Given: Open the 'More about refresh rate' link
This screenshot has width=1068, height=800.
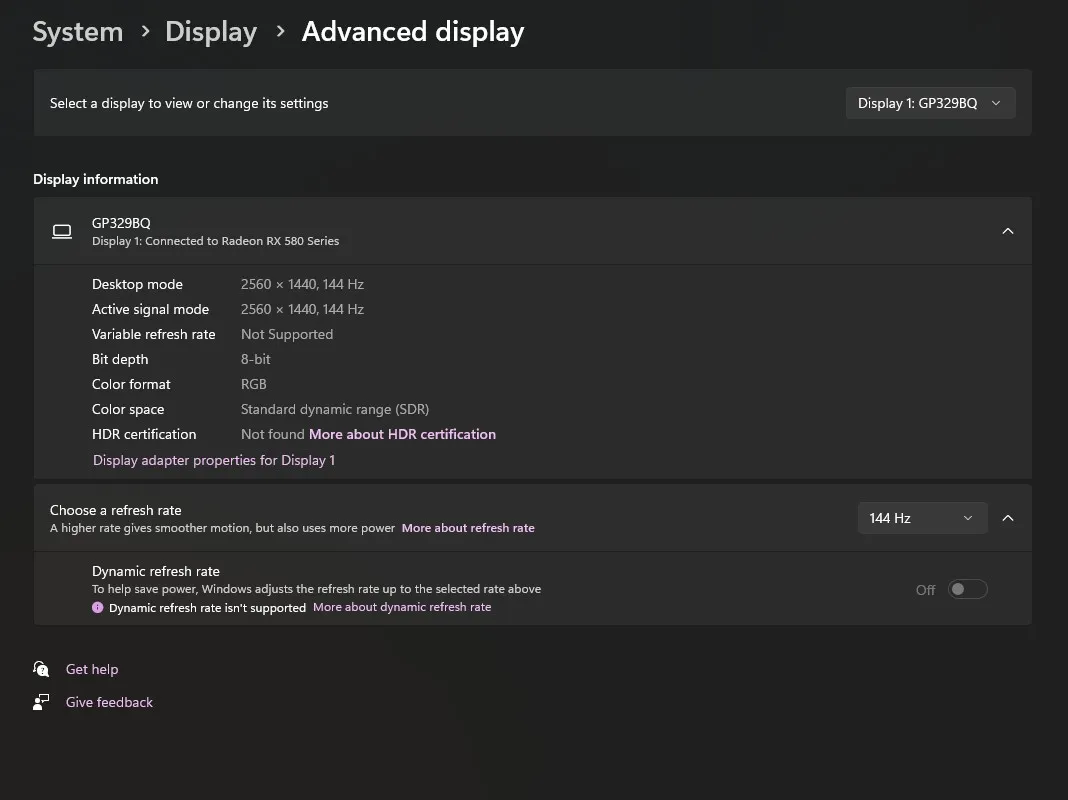Looking at the screenshot, I should (x=468, y=528).
